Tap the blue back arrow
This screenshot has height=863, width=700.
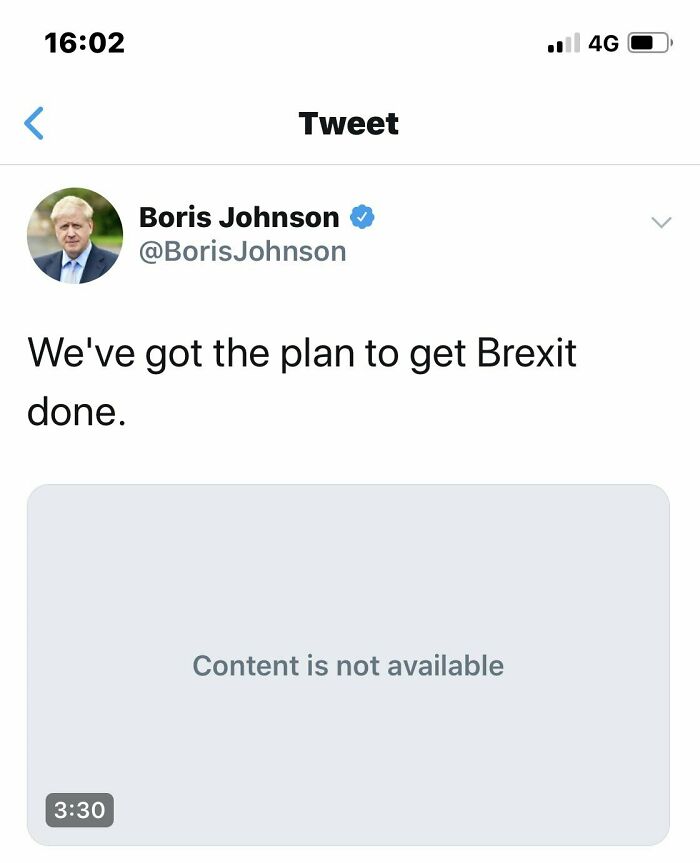pos(34,123)
